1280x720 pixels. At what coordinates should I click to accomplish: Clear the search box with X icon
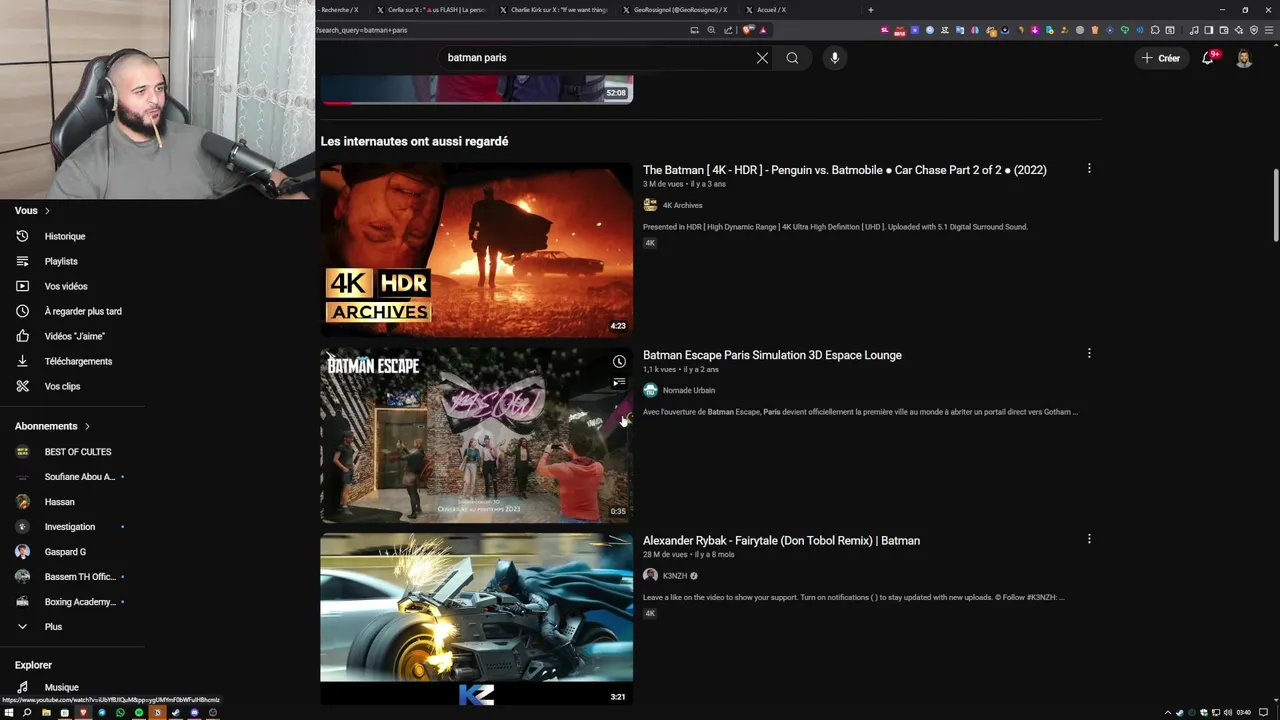coord(762,58)
